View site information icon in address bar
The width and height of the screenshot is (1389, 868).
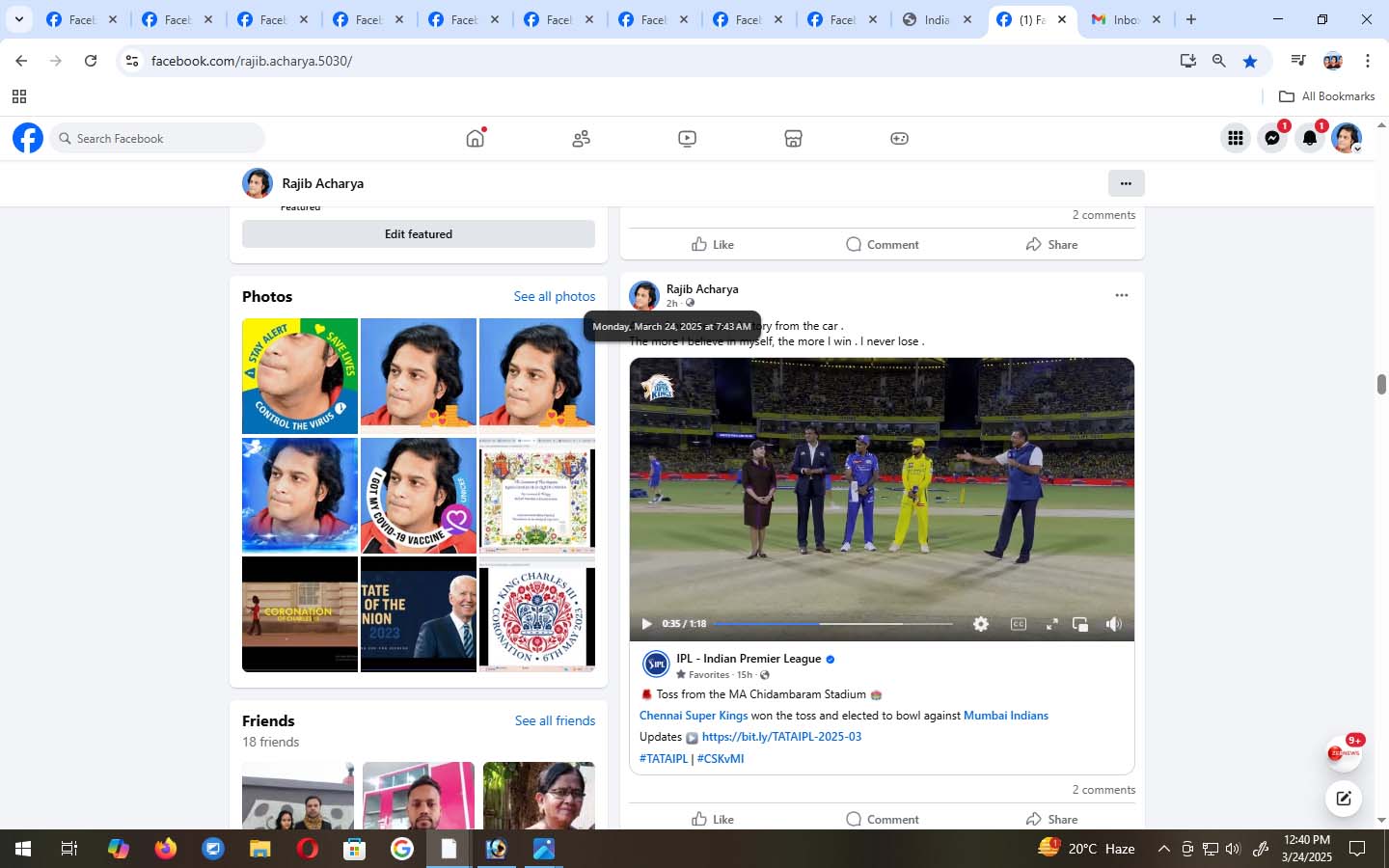point(132,61)
